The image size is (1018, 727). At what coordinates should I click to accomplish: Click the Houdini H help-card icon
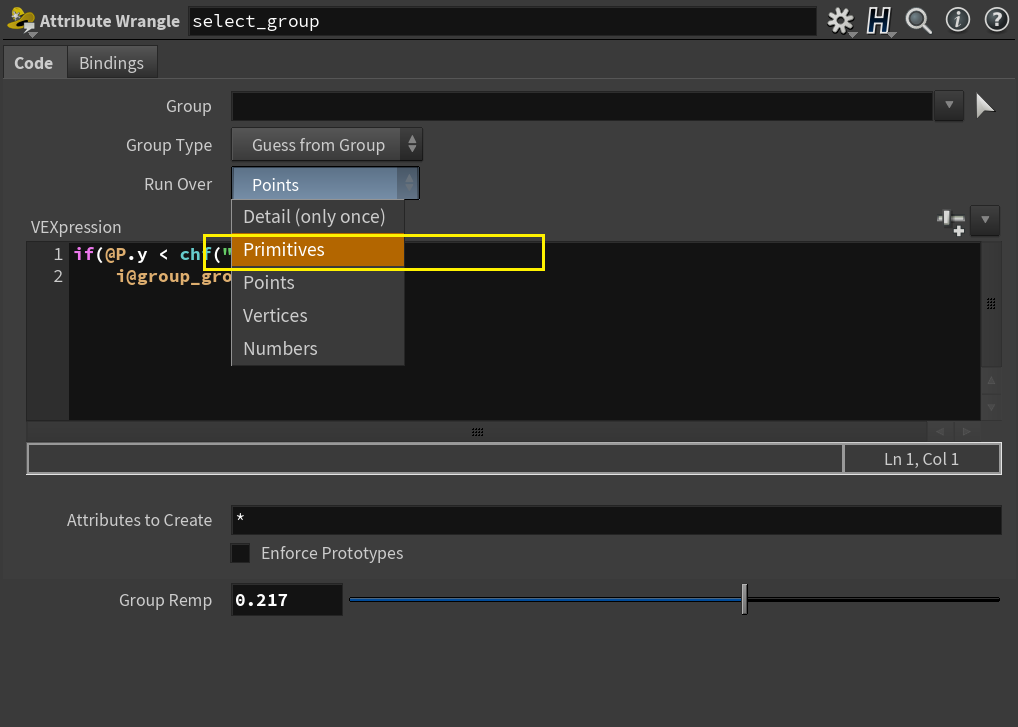pyautogui.click(x=880, y=21)
